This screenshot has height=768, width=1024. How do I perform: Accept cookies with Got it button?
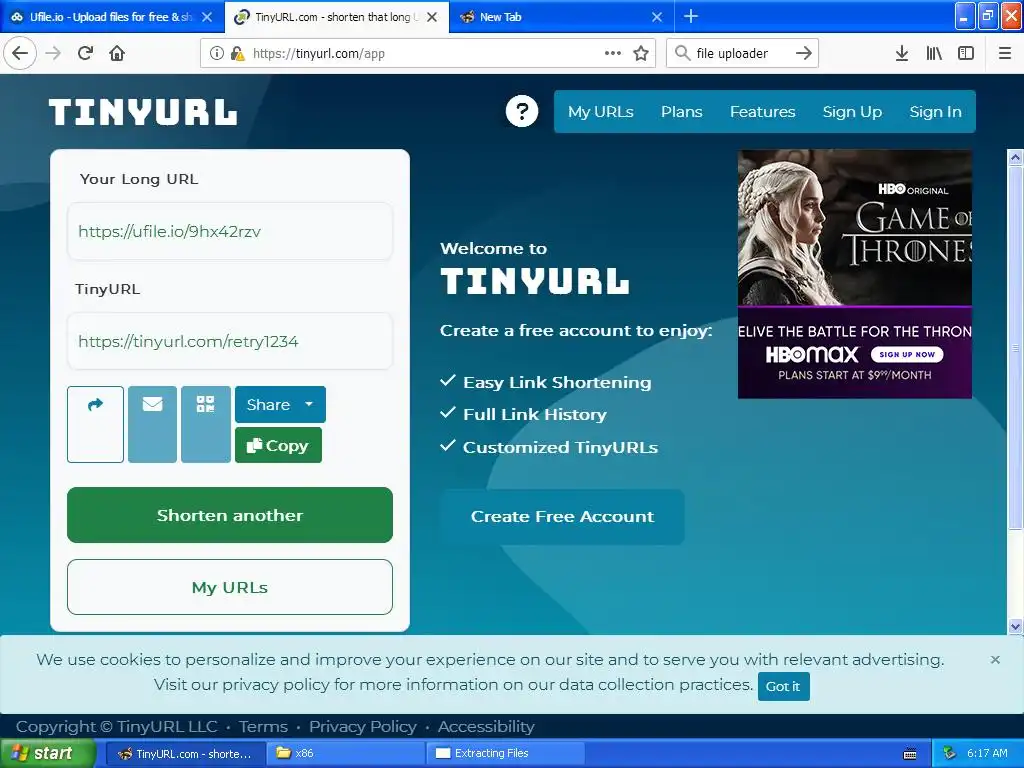783,686
